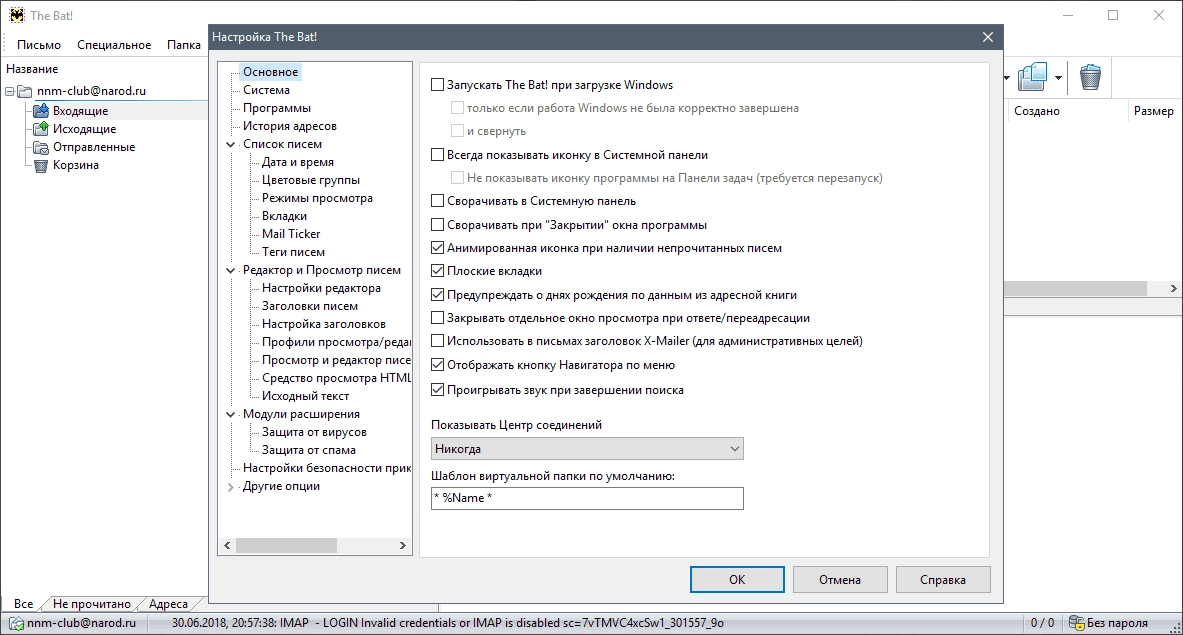Select Mail Ticker settings item

(x=291, y=234)
